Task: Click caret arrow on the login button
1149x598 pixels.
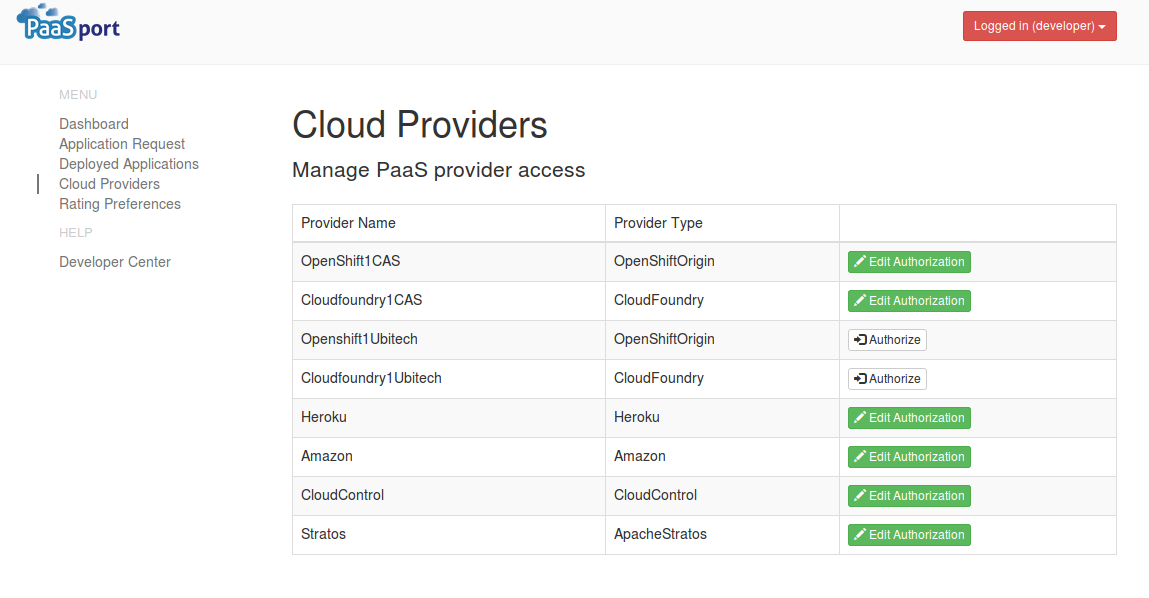Action: pos(1101,27)
